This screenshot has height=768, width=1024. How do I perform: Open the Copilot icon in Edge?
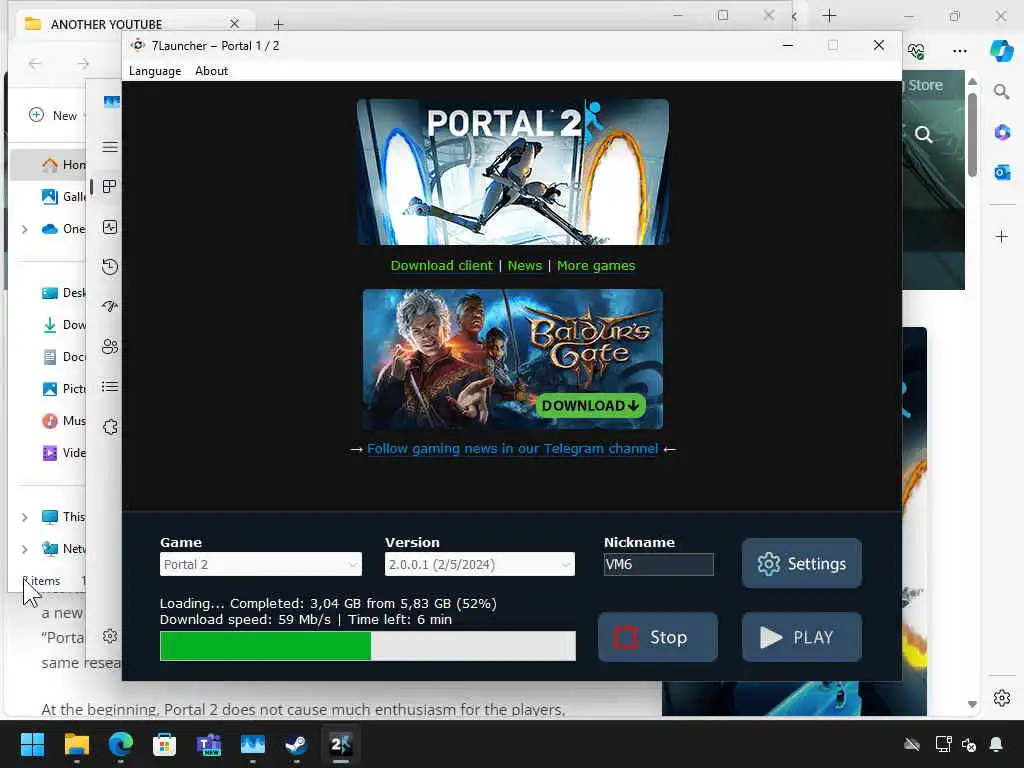[x=1001, y=50]
